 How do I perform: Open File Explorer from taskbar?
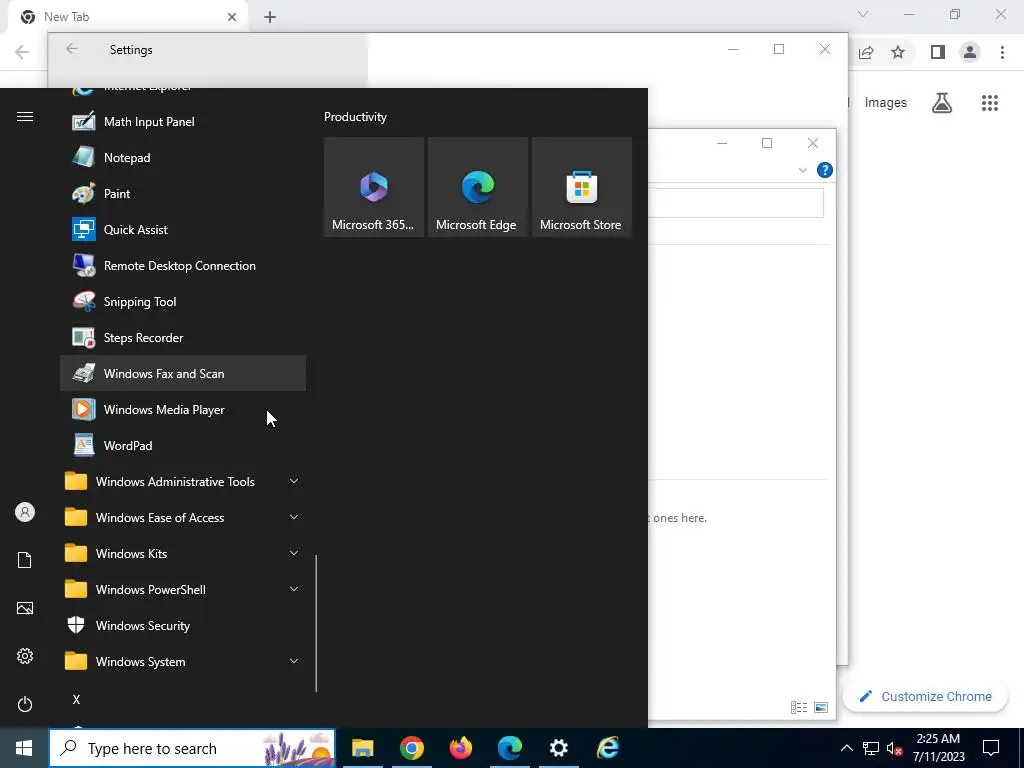point(362,748)
